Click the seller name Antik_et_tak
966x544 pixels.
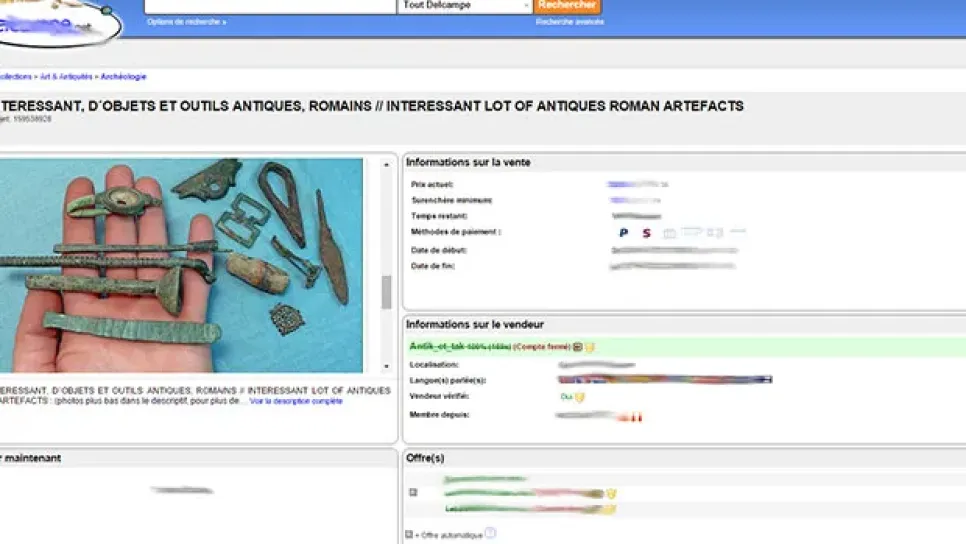pyautogui.click(x=438, y=346)
